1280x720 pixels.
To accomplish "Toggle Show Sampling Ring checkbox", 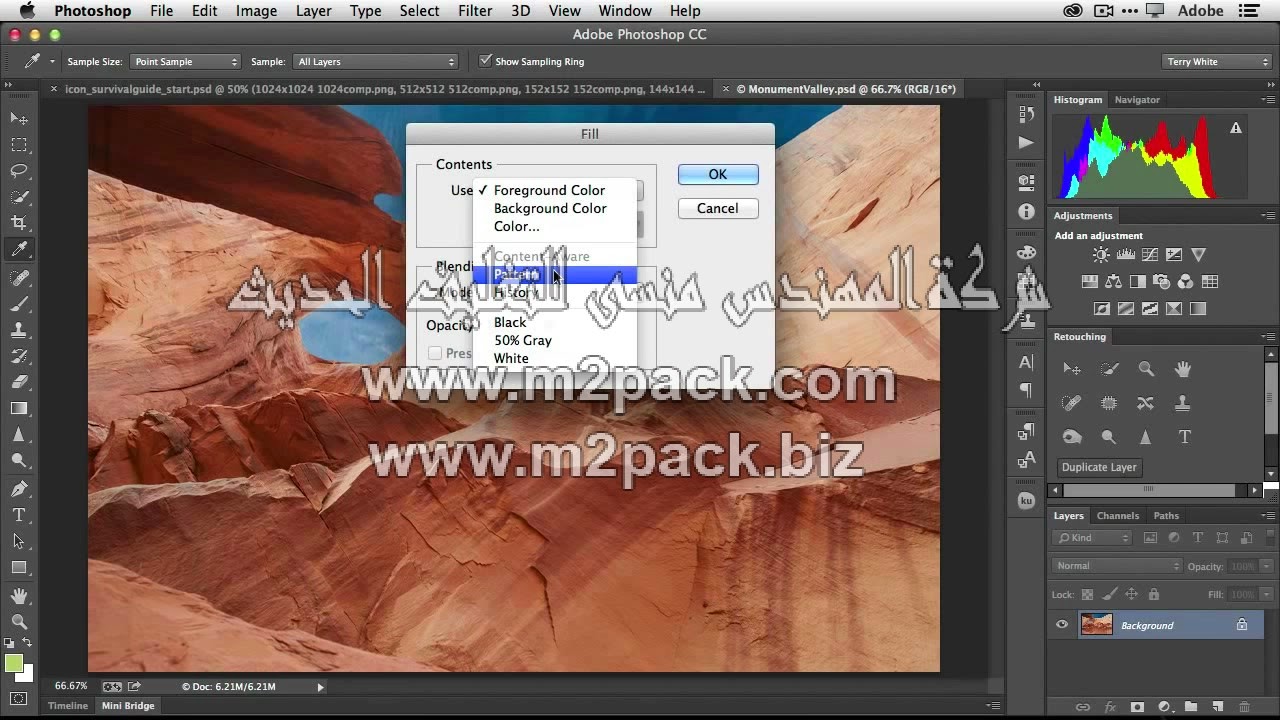I will 485,61.
